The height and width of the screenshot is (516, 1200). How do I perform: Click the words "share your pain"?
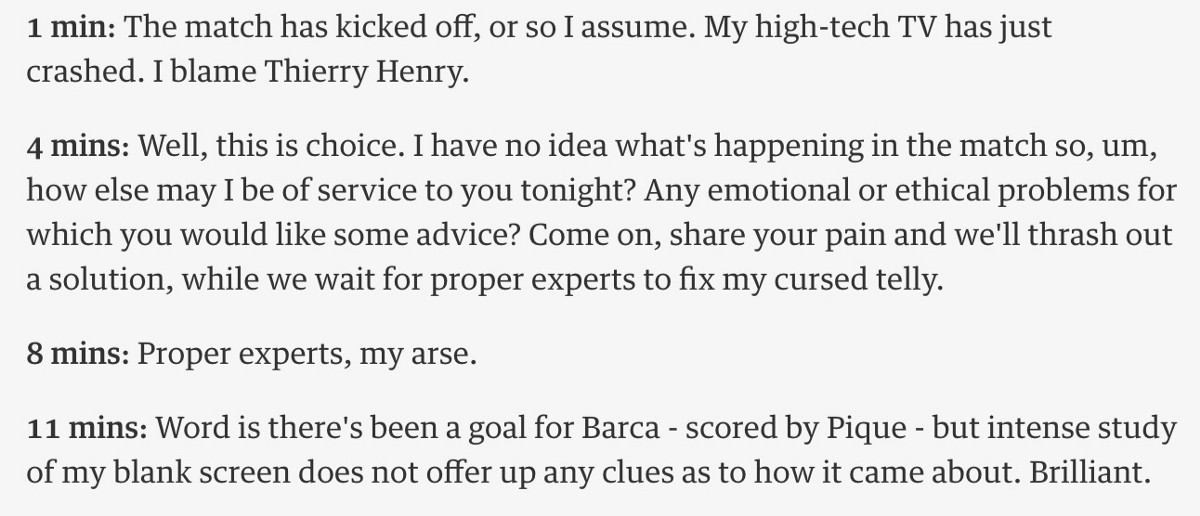tap(776, 239)
